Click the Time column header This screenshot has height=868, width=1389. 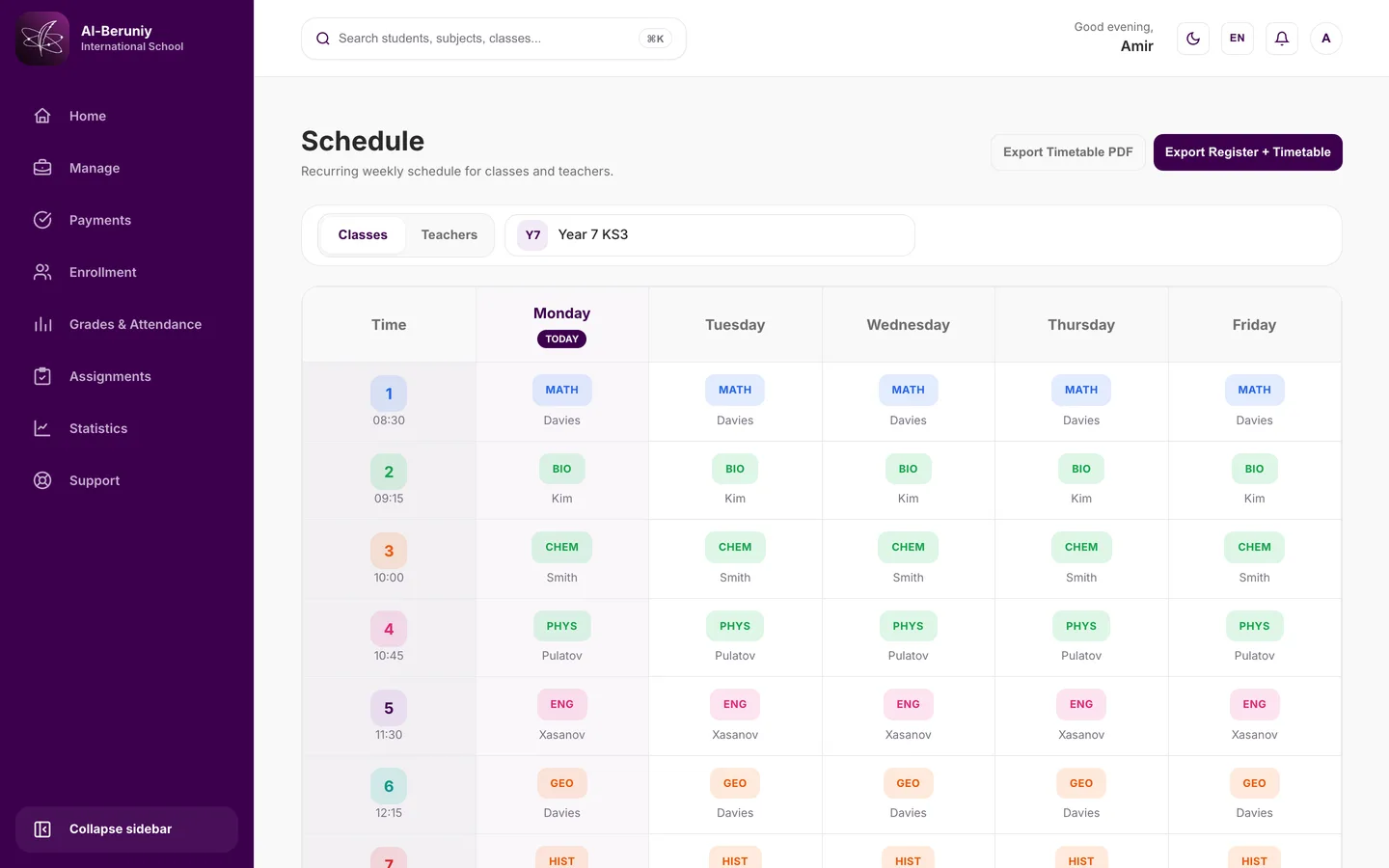point(389,325)
